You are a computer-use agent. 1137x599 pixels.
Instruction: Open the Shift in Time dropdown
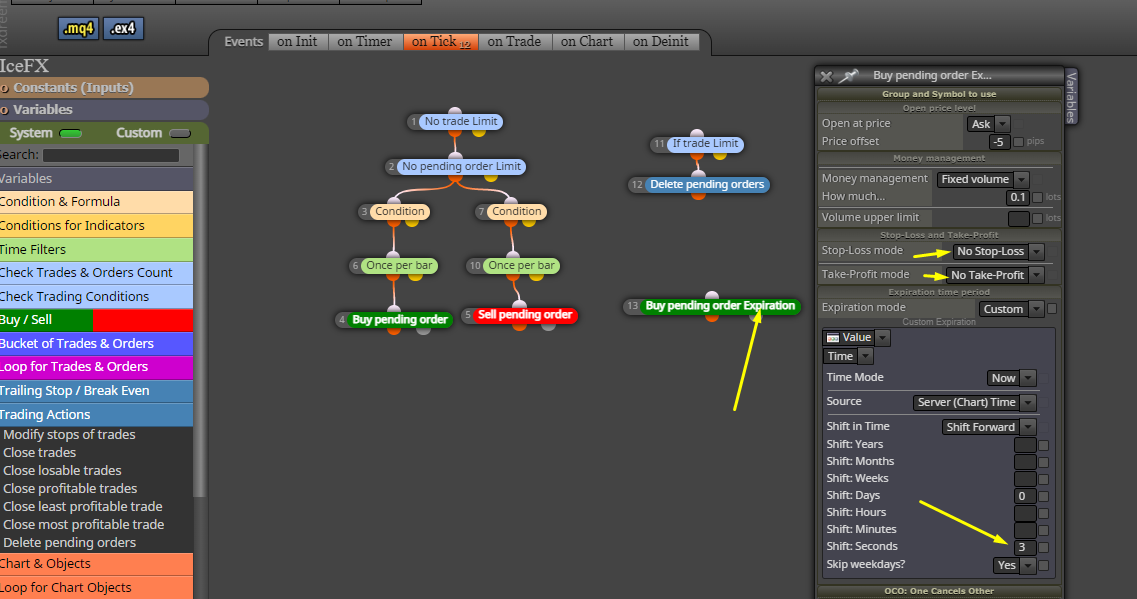(988, 427)
